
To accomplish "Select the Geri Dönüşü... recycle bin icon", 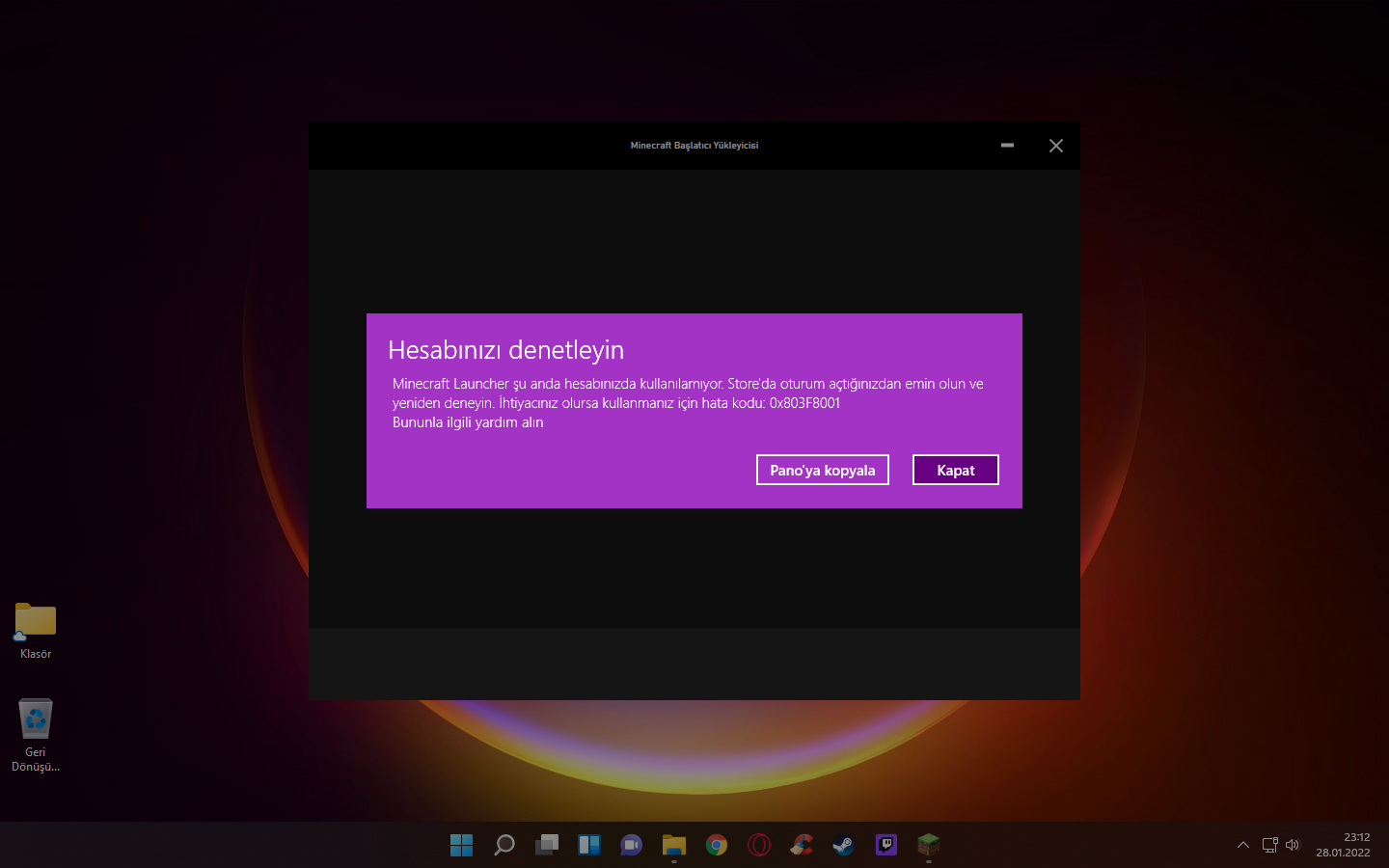I will (x=36, y=735).
